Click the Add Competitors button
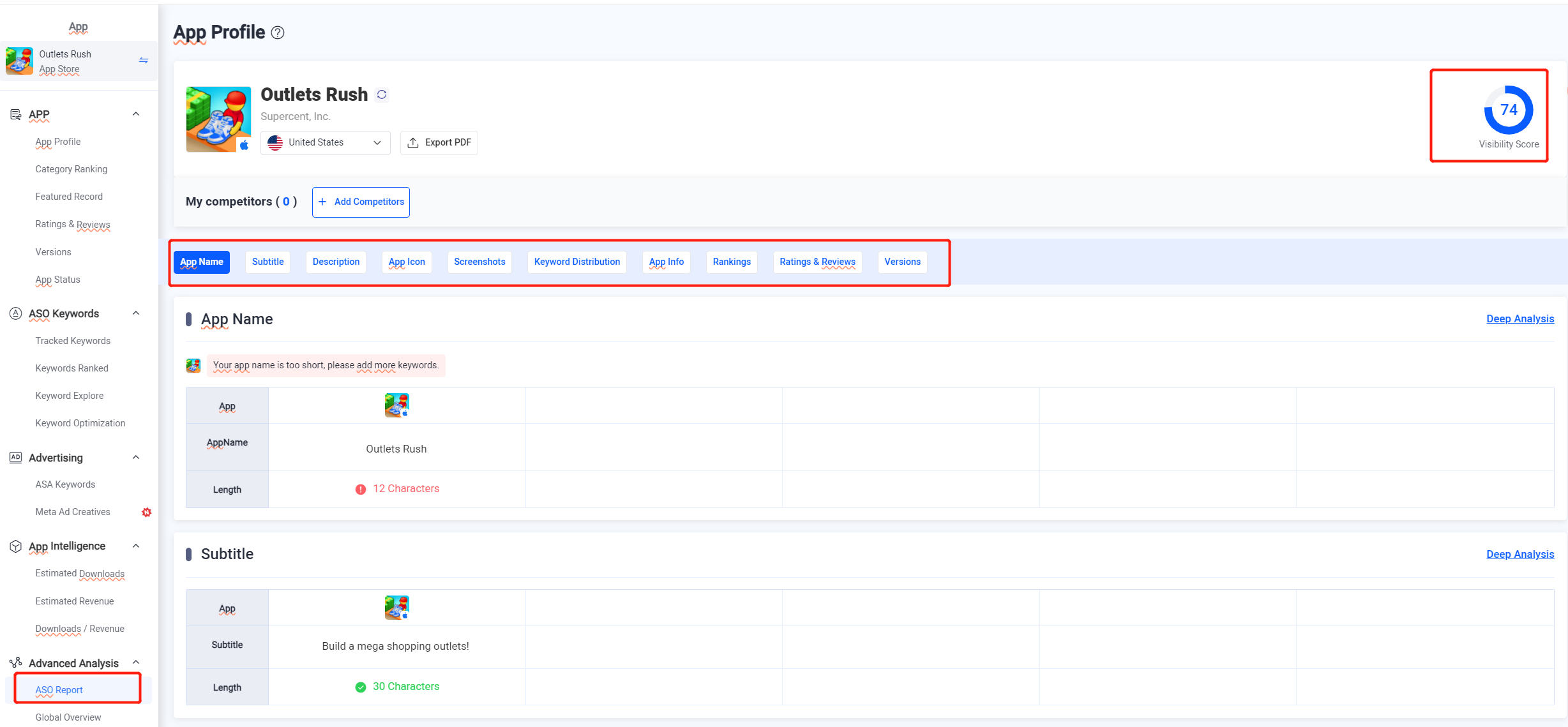Viewport: 1568px width, 727px height. click(x=361, y=202)
